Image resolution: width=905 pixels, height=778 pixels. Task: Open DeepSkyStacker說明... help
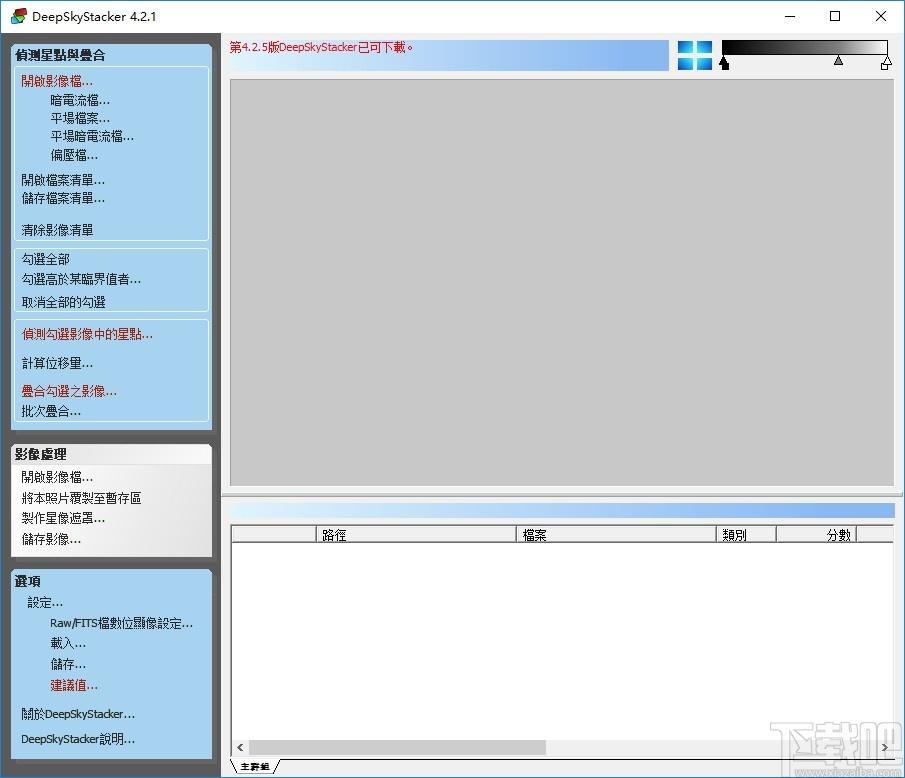click(x=78, y=739)
